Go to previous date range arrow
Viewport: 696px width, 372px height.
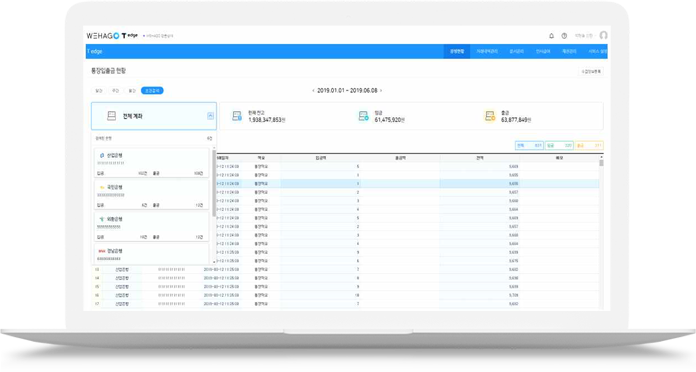[x=313, y=91]
